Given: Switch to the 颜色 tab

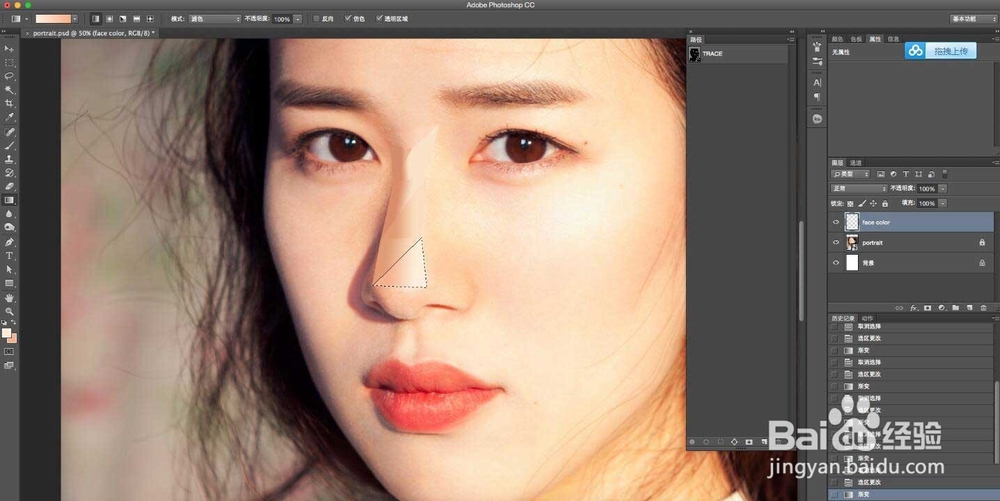Looking at the screenshot, I should click(x=837, y=39).
